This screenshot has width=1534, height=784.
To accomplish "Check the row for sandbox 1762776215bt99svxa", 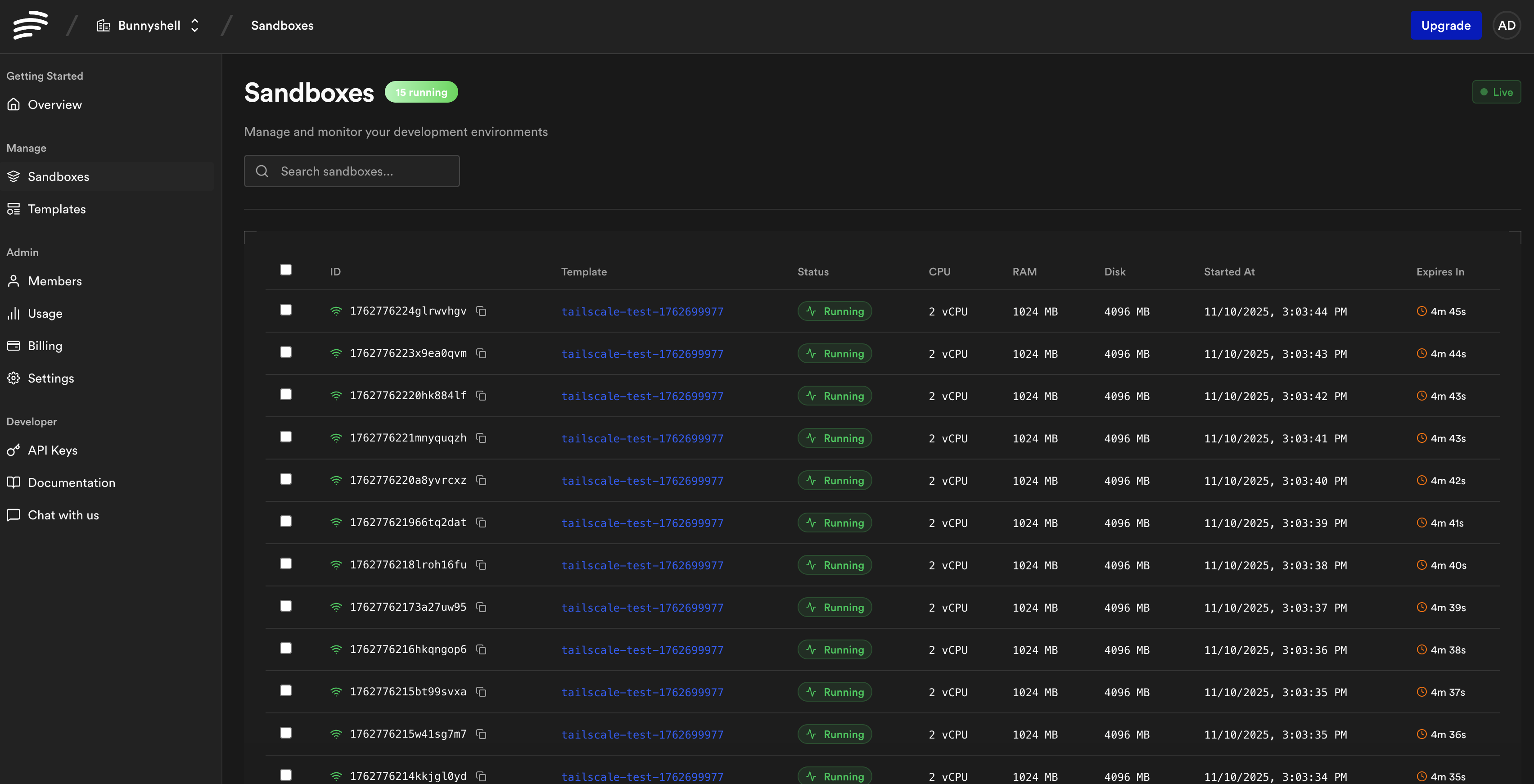I will coord(285,690).
